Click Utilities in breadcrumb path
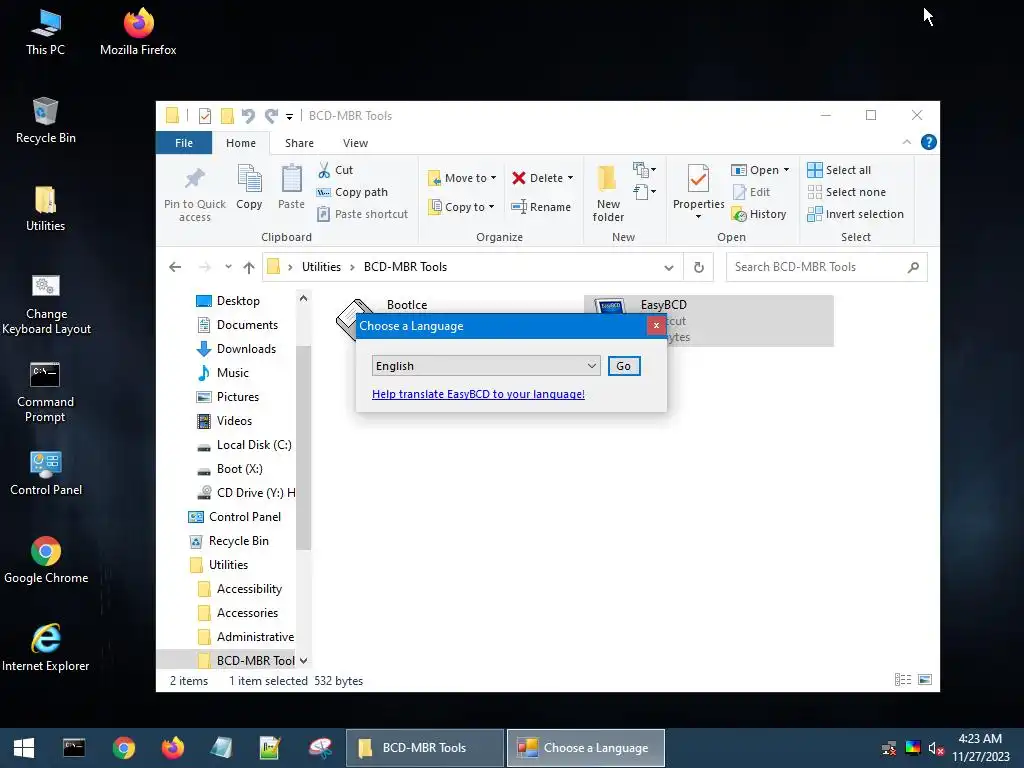Viewport: 1024px width, 768px height. [321, 267]
